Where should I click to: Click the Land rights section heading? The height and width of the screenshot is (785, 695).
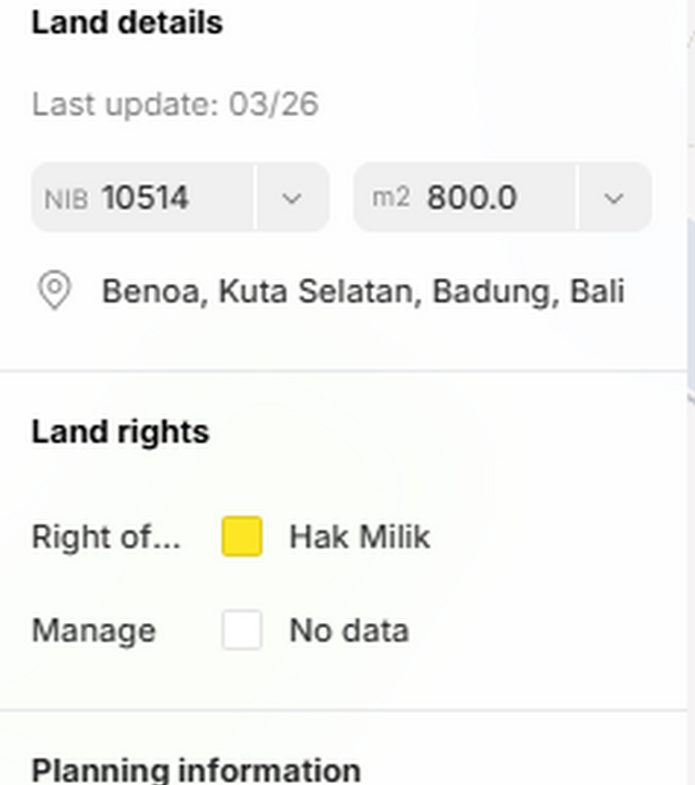[120, 432]
